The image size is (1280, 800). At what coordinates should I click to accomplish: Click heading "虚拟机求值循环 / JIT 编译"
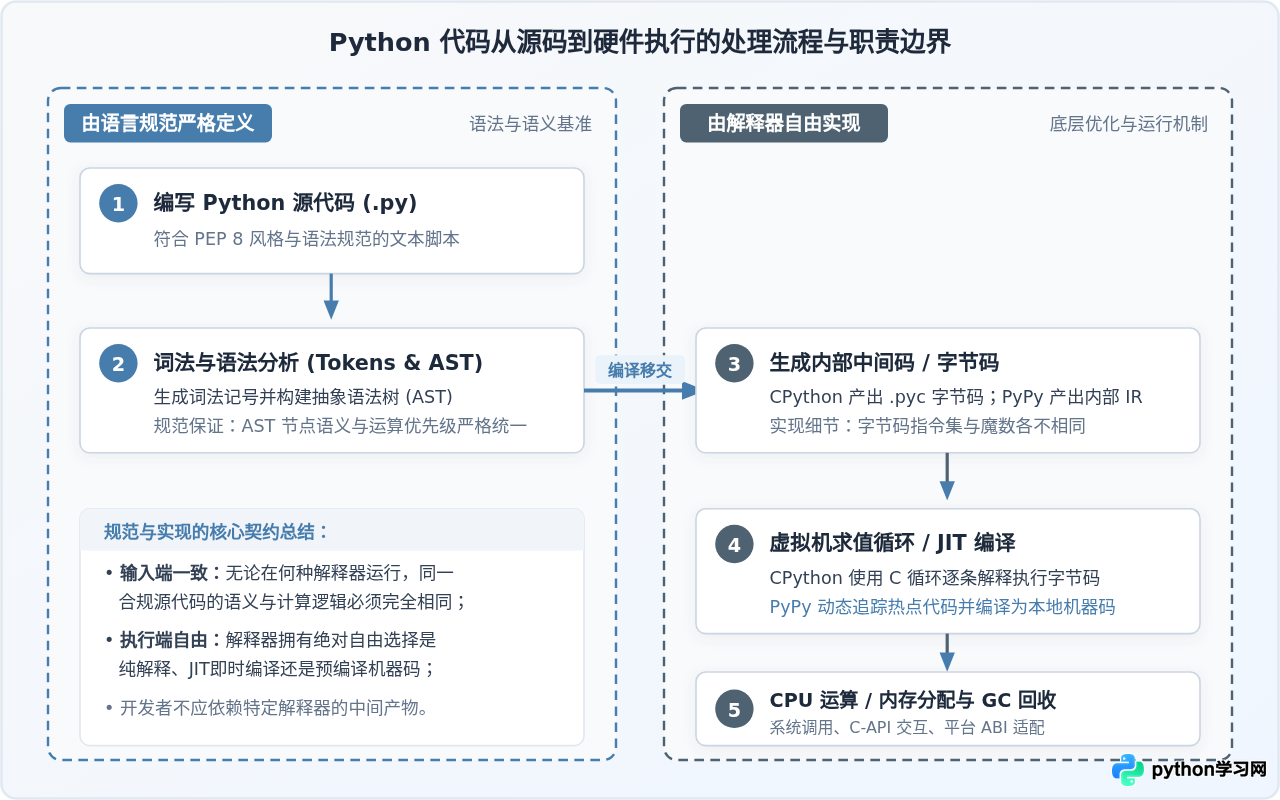tap(892, 543)
